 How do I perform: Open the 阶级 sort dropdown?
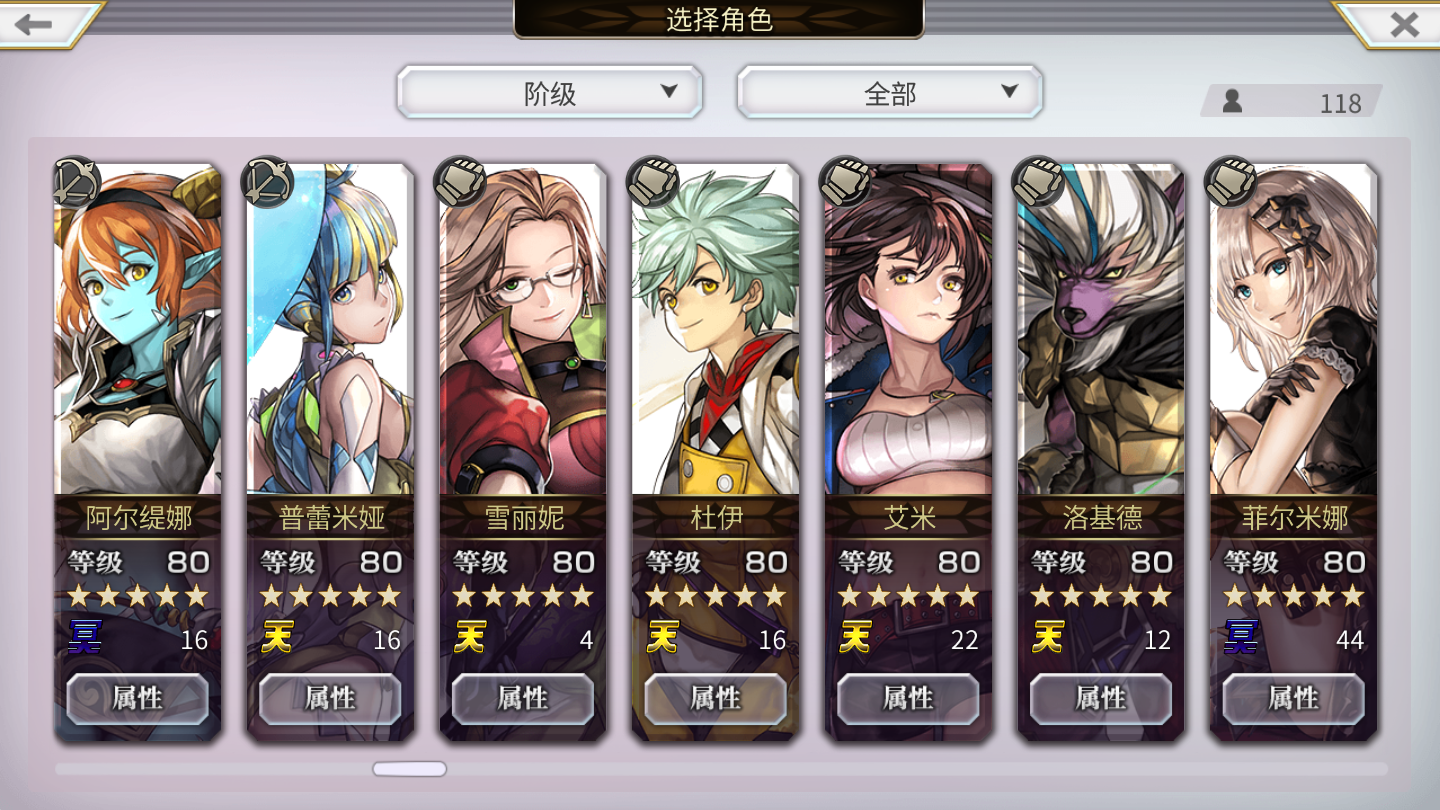point(550,93)
